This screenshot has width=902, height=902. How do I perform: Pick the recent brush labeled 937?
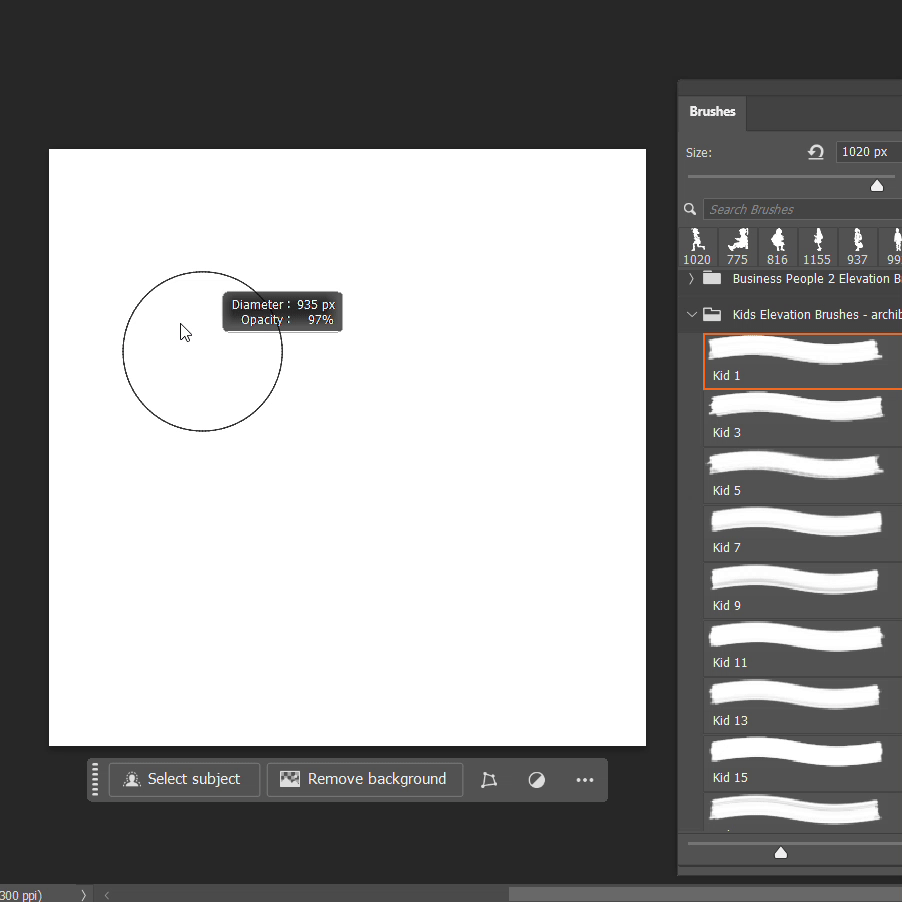(857, 247)
